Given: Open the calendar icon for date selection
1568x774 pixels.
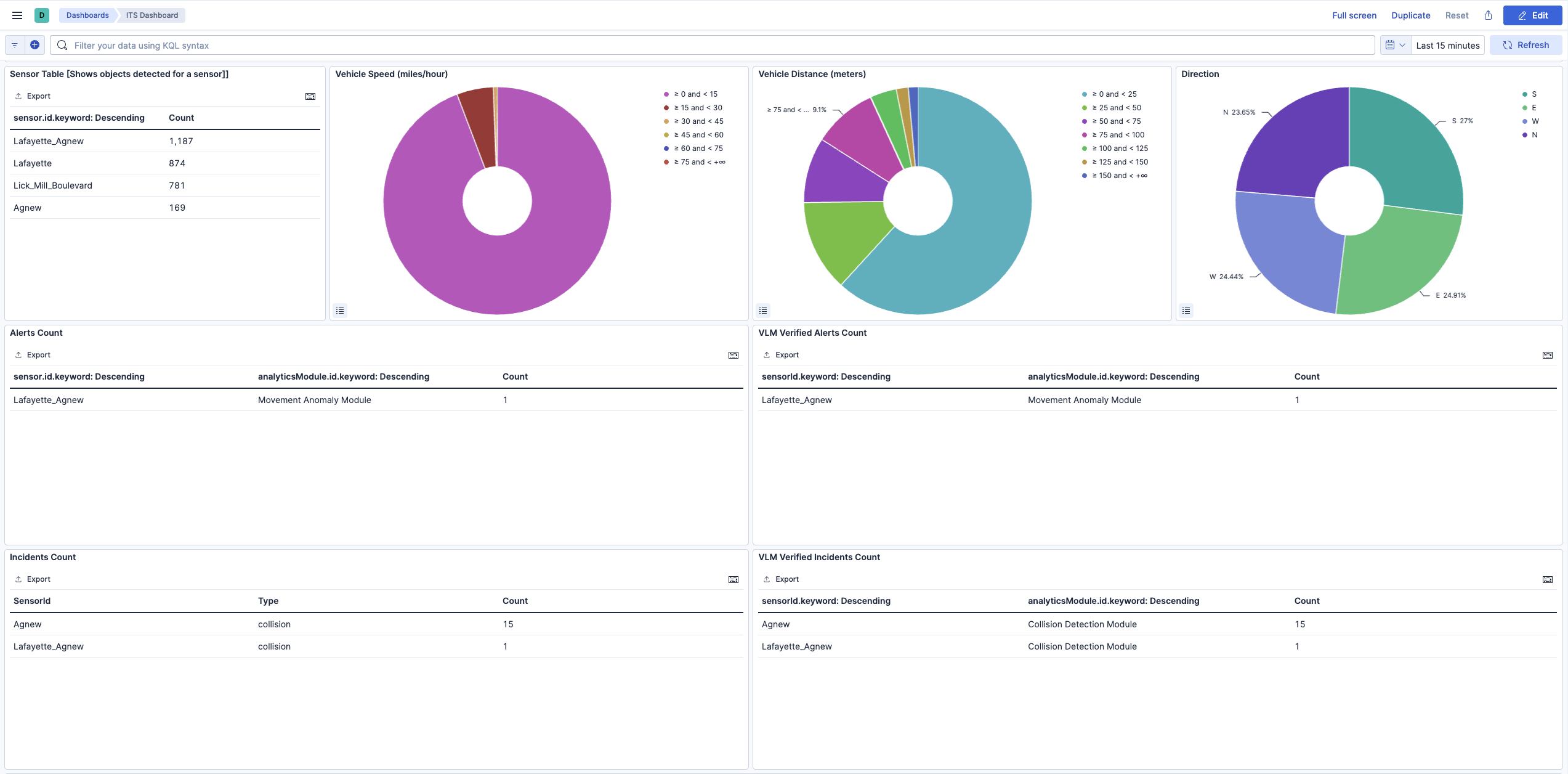Looking at the screenshot, I should [x=1391, y=44].
